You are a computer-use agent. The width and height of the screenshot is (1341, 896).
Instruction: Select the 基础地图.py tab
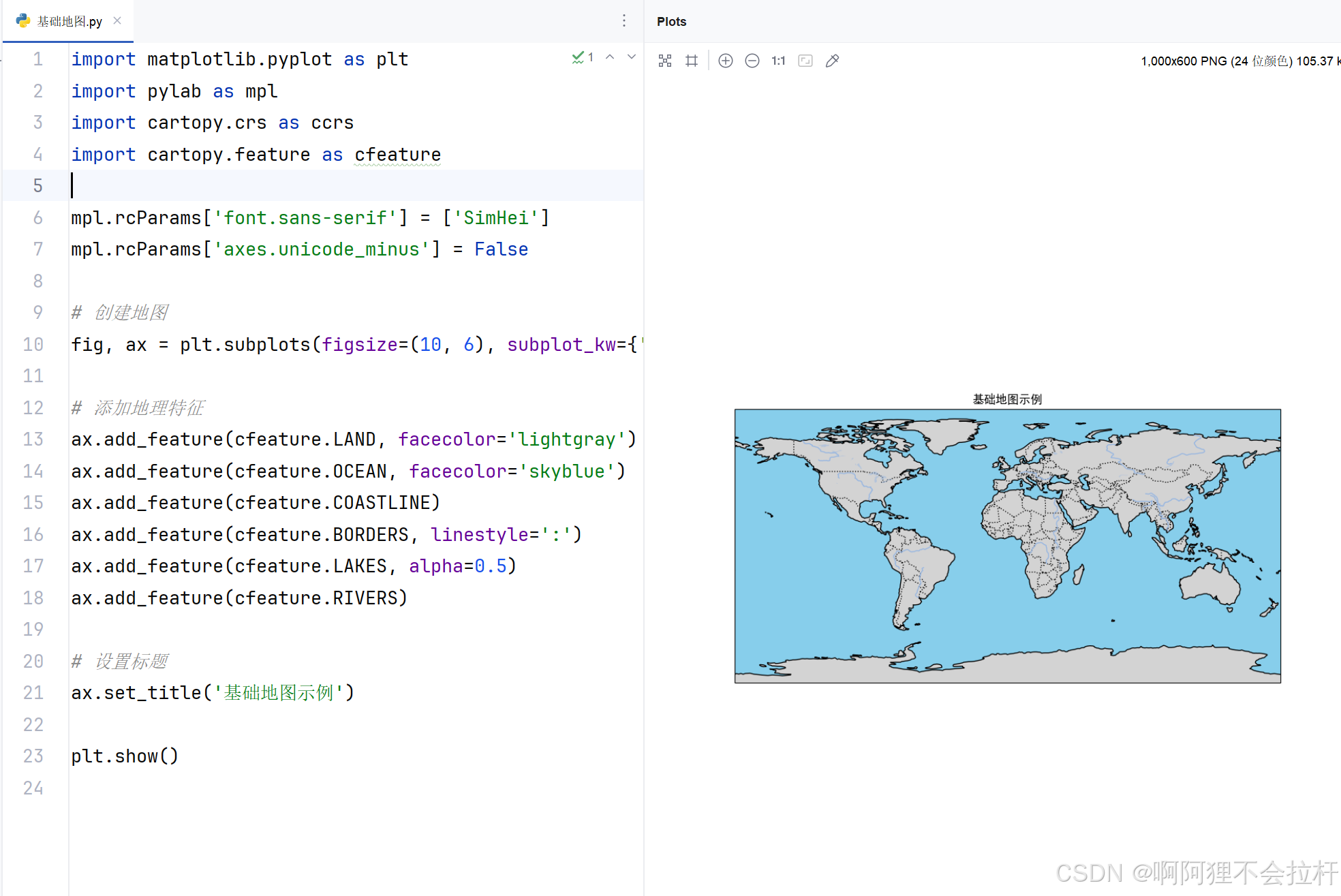click(x=70, y=21)
